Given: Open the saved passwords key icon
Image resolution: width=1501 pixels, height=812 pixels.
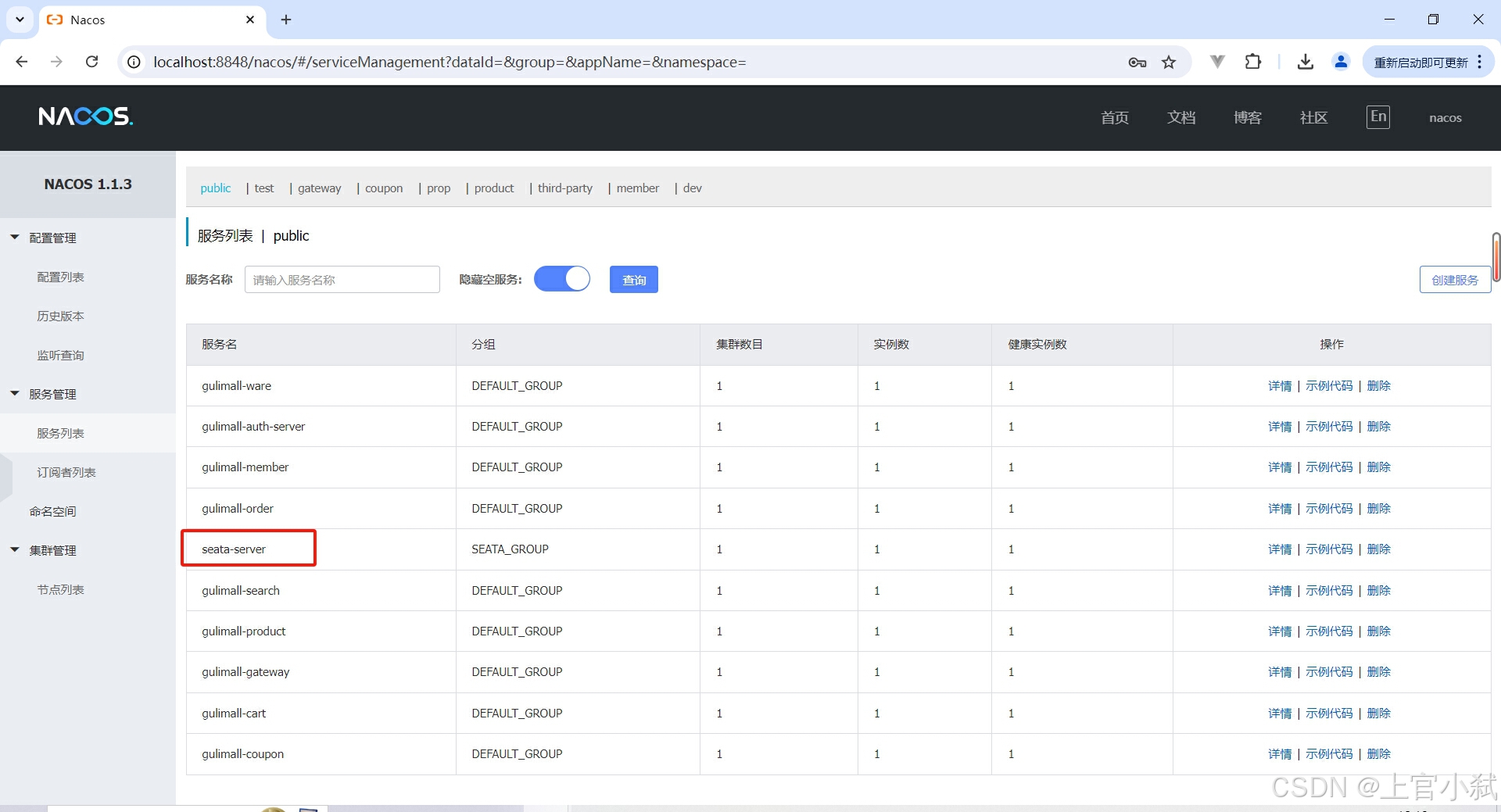Looking at the screenshot, I should (1137, 63).
